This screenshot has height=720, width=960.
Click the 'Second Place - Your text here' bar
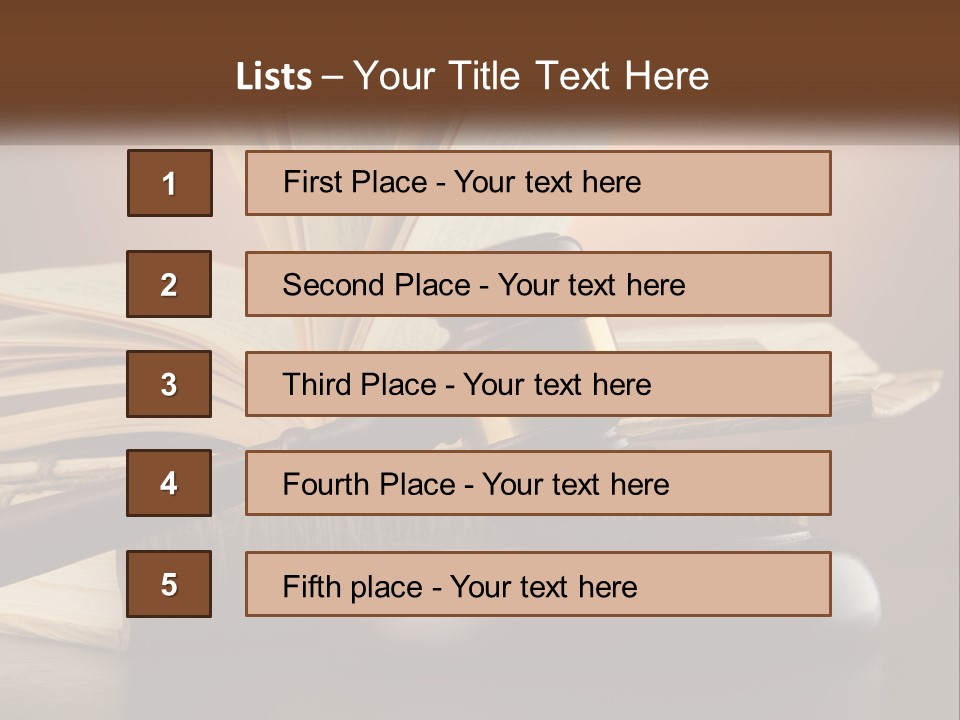tap(538, 284)
